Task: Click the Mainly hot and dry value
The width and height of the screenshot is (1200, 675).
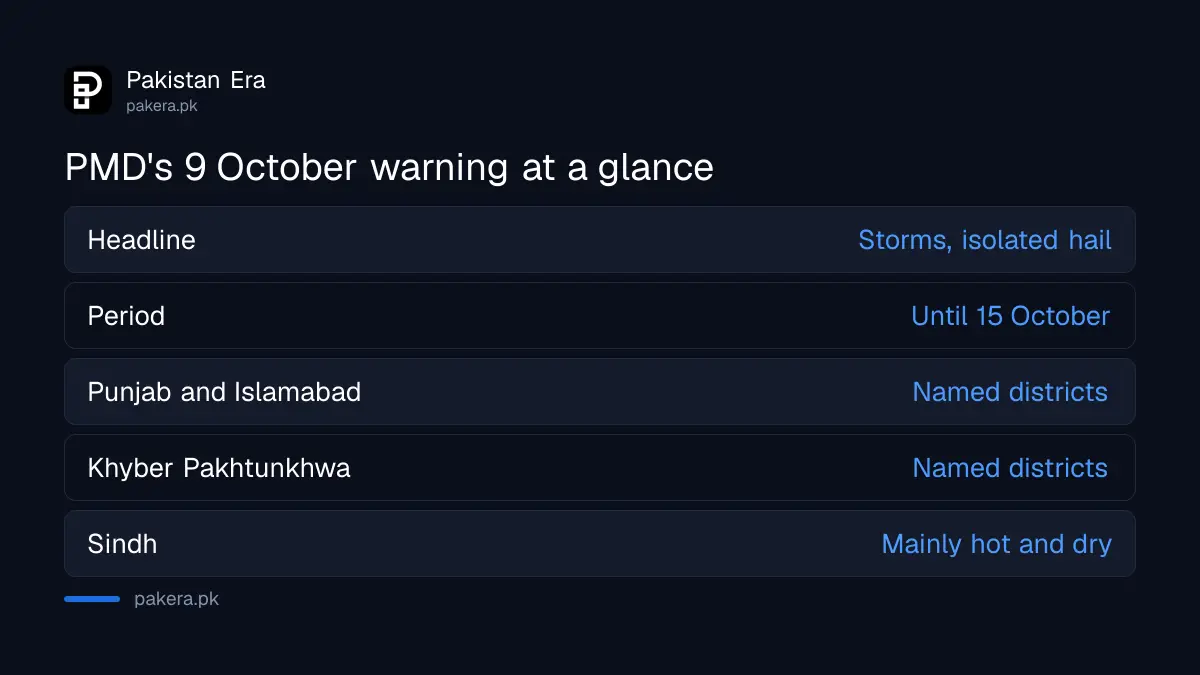Action: (996, 544)
